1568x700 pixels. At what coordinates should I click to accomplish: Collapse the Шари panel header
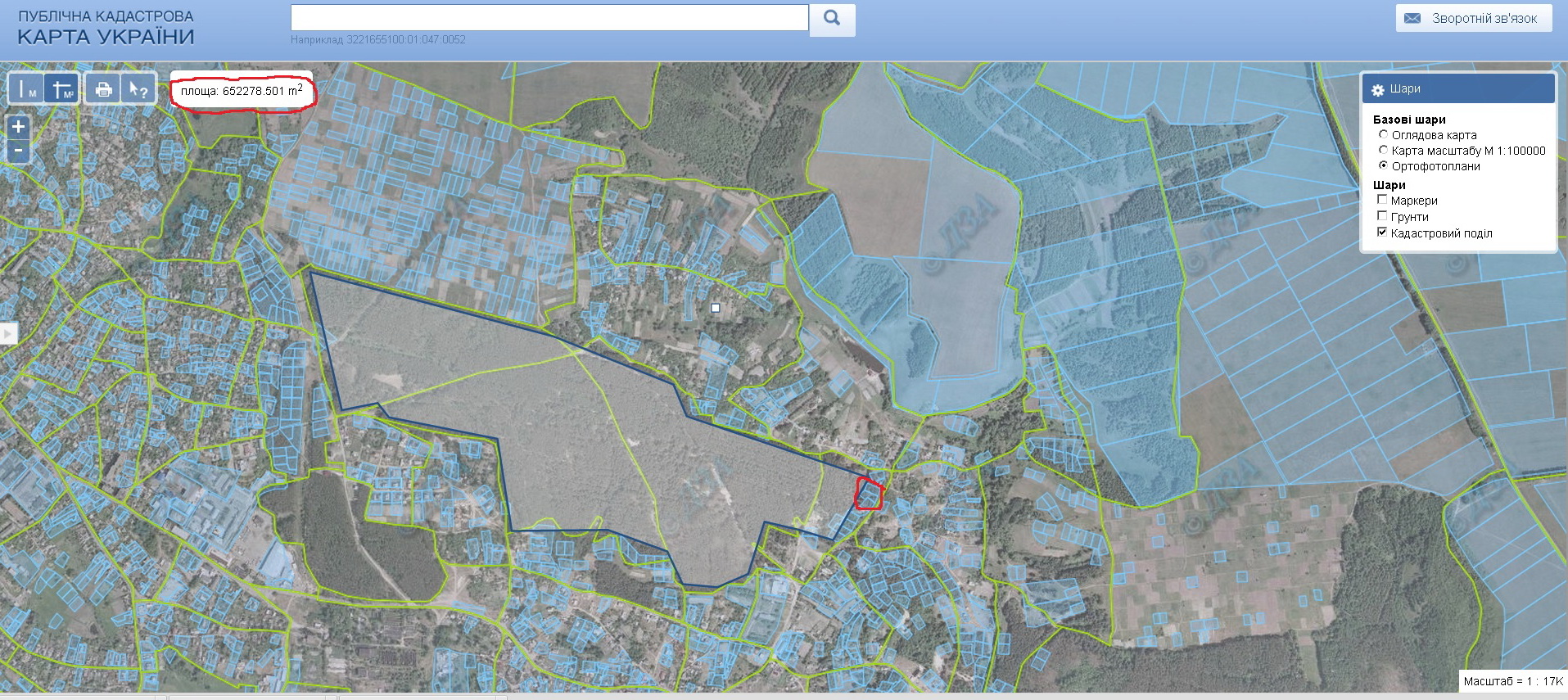coord(1457,88)
